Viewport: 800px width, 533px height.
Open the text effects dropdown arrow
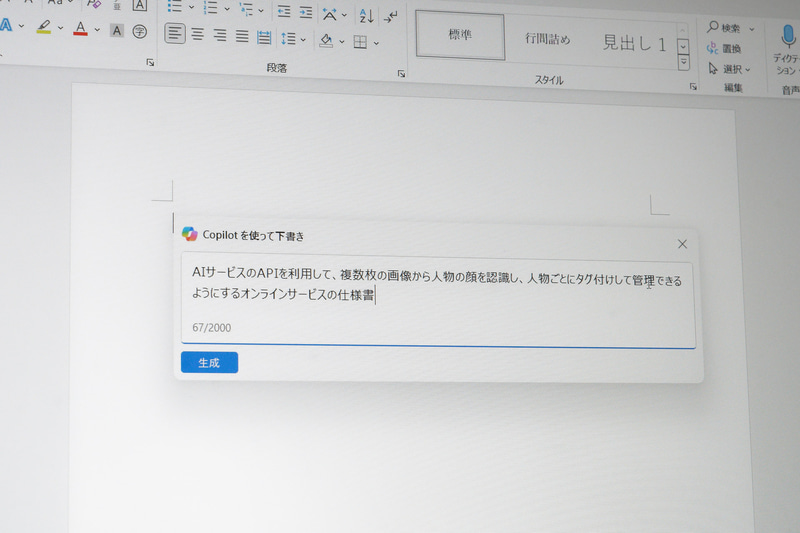pos(21,26)
